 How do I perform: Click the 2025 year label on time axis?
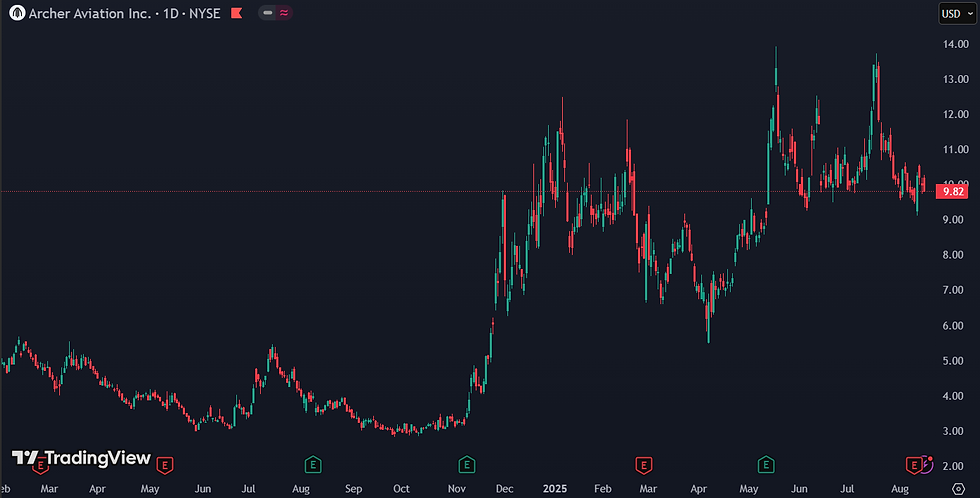pyautogui.click(x=554, y=489)
